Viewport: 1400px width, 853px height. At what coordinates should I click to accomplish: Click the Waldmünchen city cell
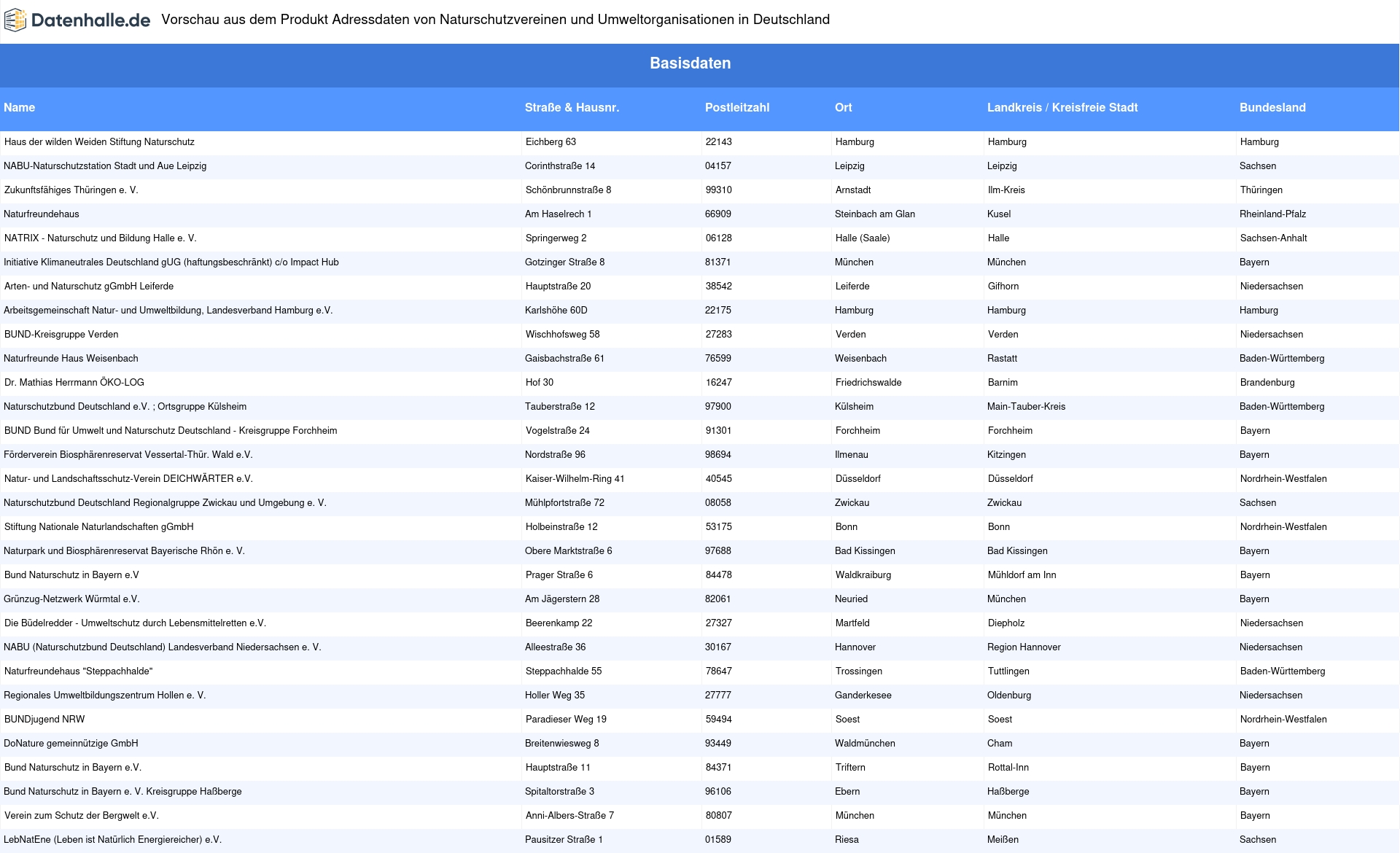point(866,744)
